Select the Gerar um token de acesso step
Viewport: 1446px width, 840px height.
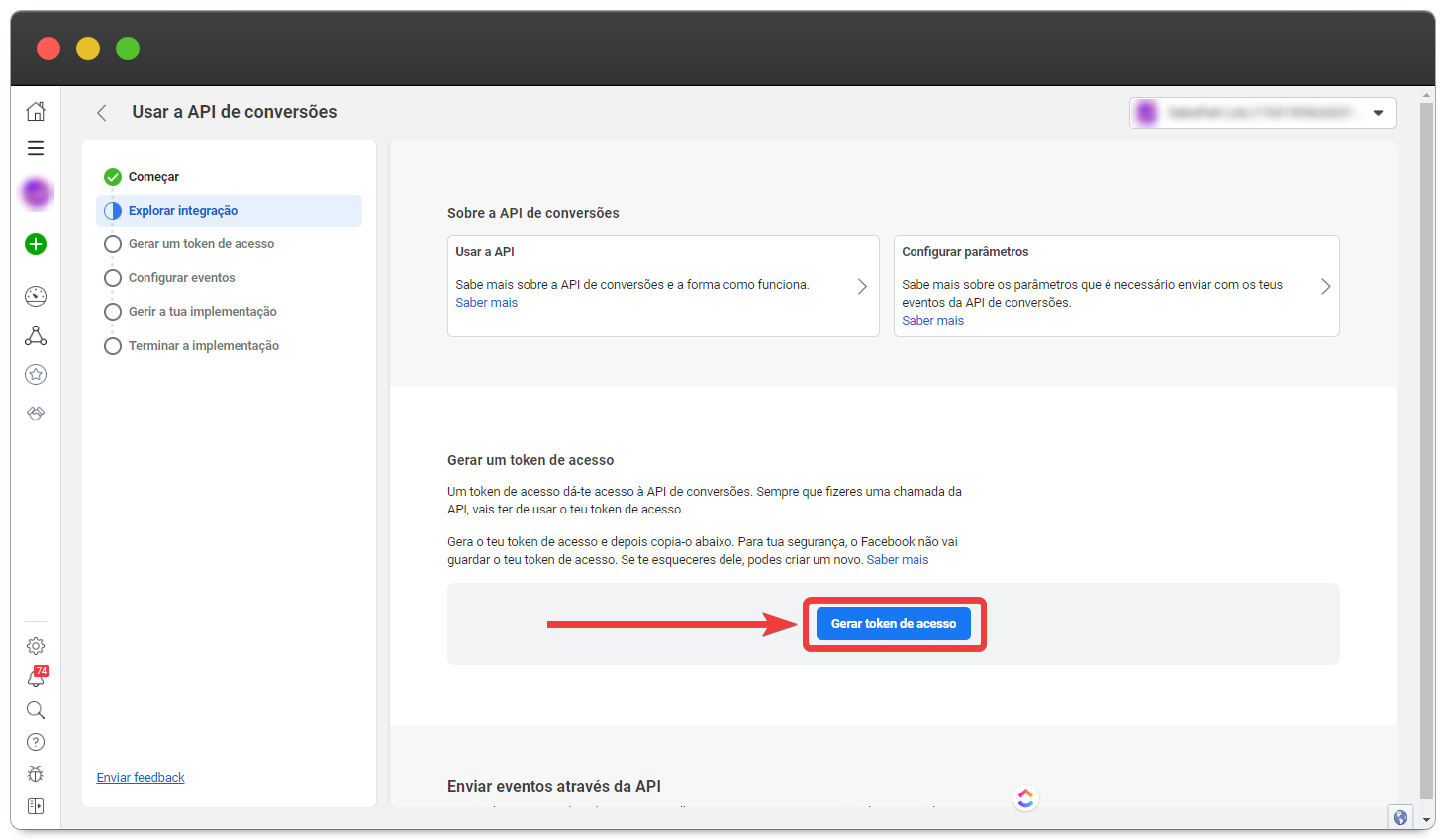point(201,244)
